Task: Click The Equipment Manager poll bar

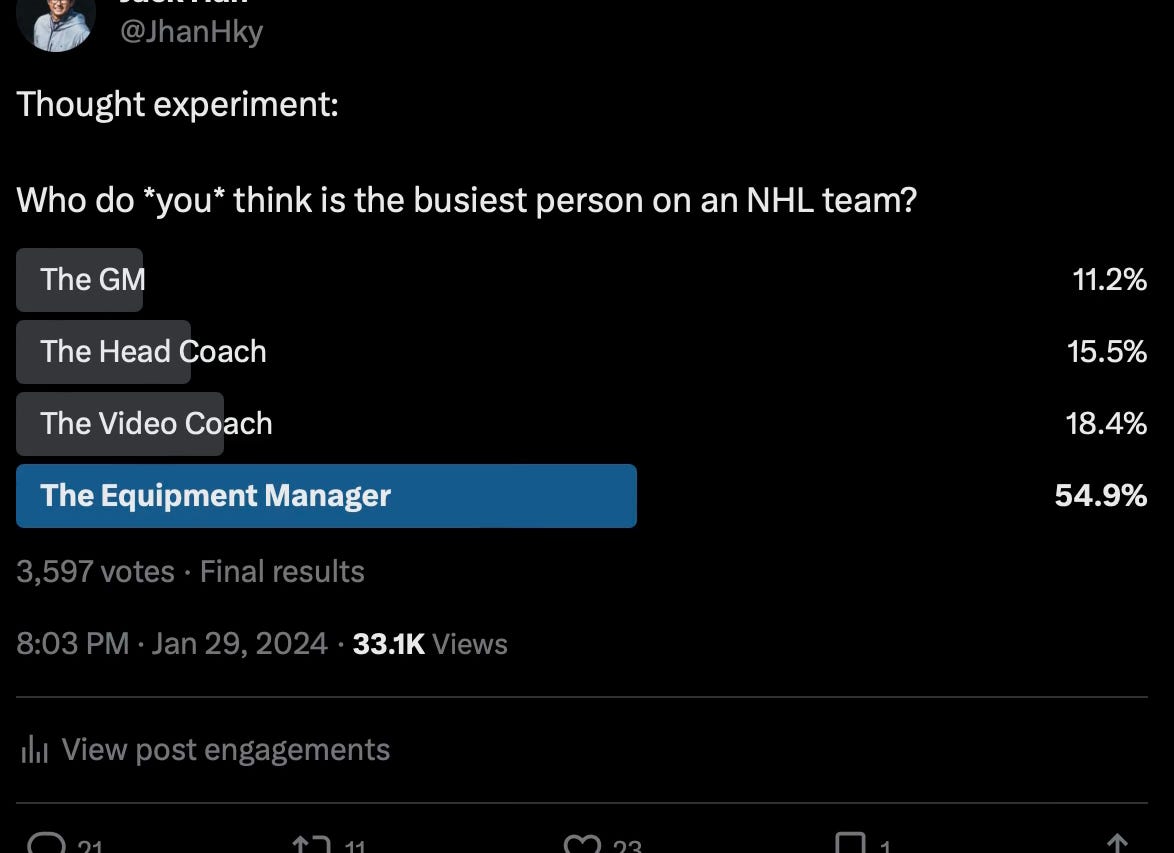Action: pos(326,495)
